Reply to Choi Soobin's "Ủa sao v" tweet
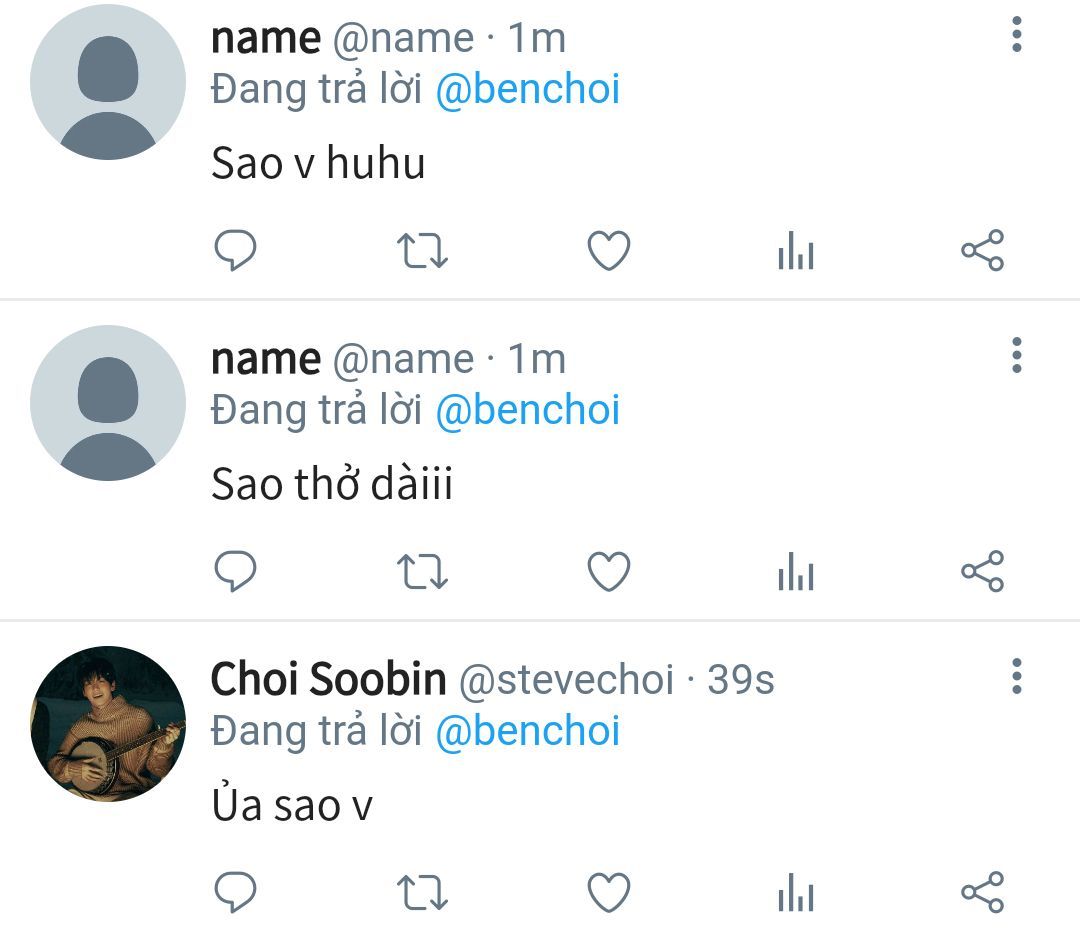 click(x=236, y=892)
